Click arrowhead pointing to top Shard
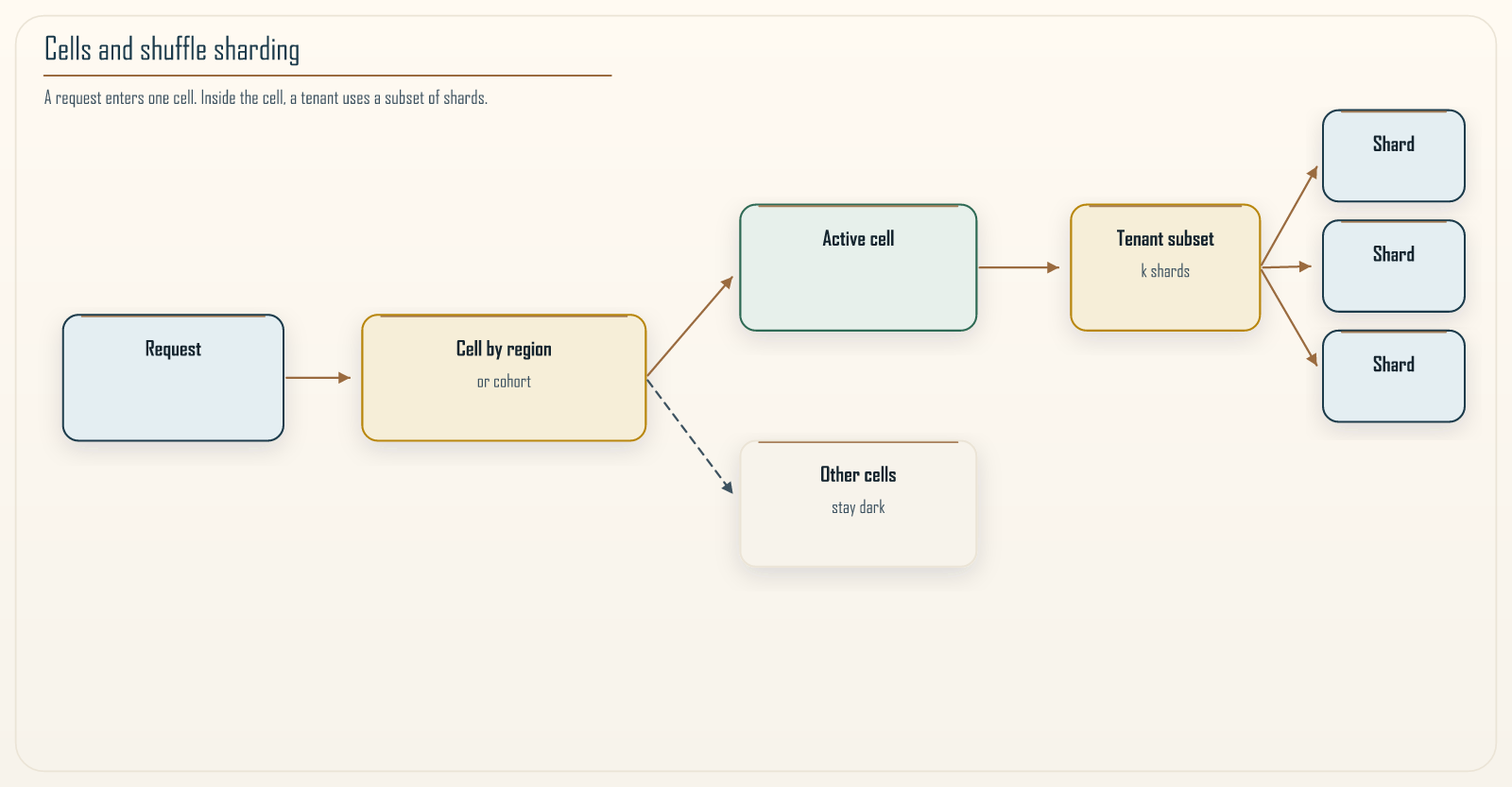Screen dimensions: 1512x787 1313,172
